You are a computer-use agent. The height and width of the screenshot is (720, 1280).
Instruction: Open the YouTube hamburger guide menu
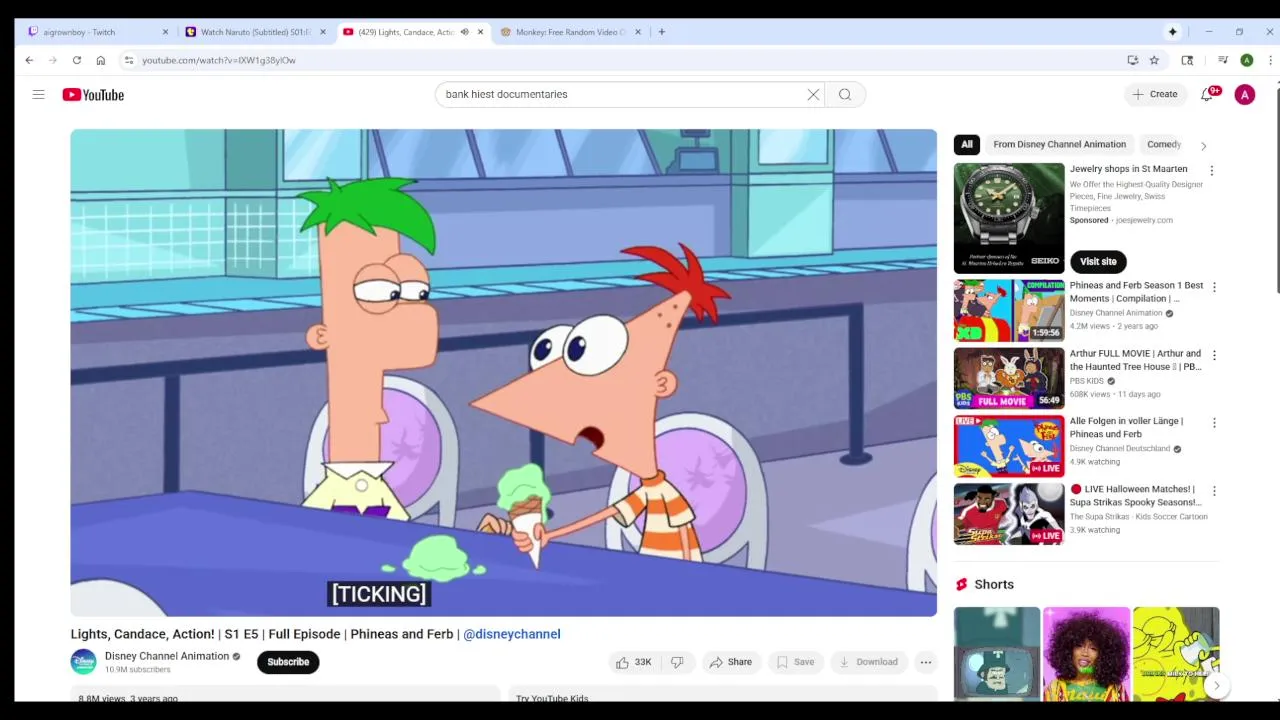click(38, 94)
